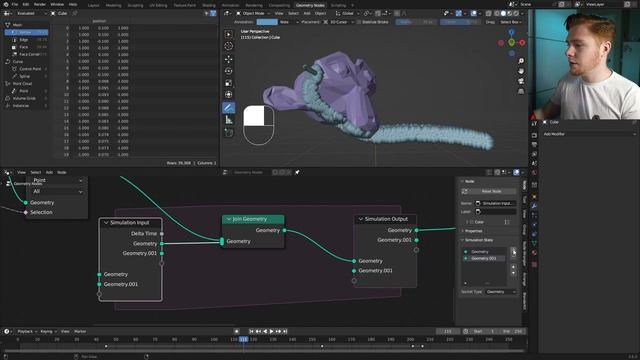Screen dimensions: 640x360
Task: Toggle pin icon in node editor header
Action: (x=298, y=172)
